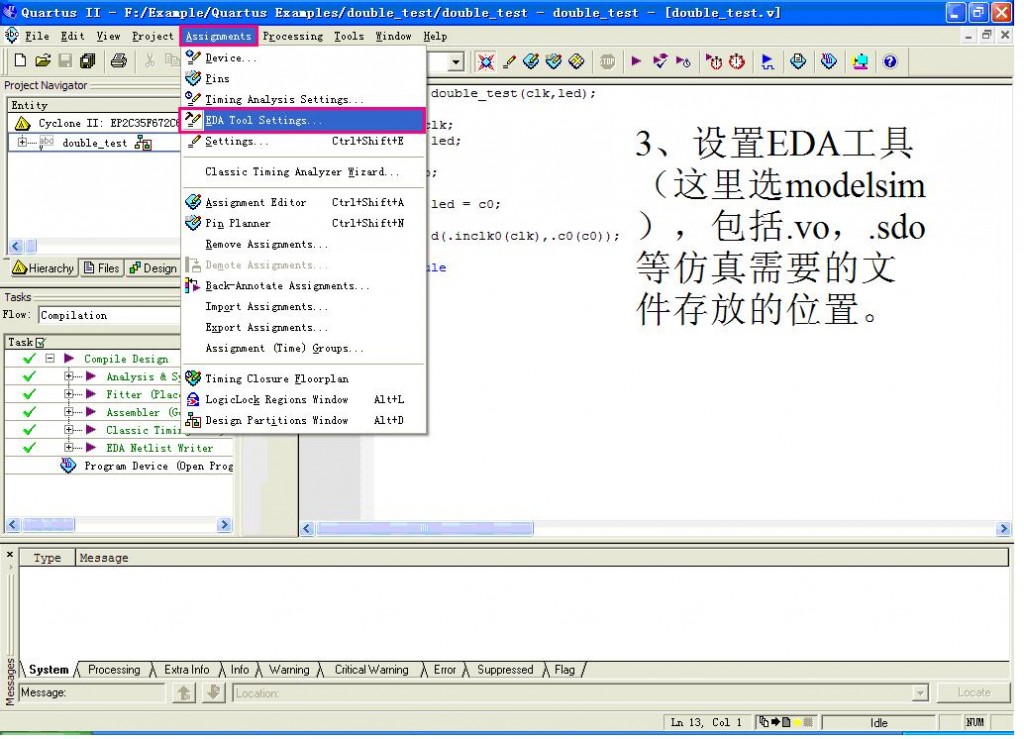Image resolution: width=1024 pixels, height=739 pixels.
Task: Click the SOPC Builder toolbar icon
Action: point(861,62)
